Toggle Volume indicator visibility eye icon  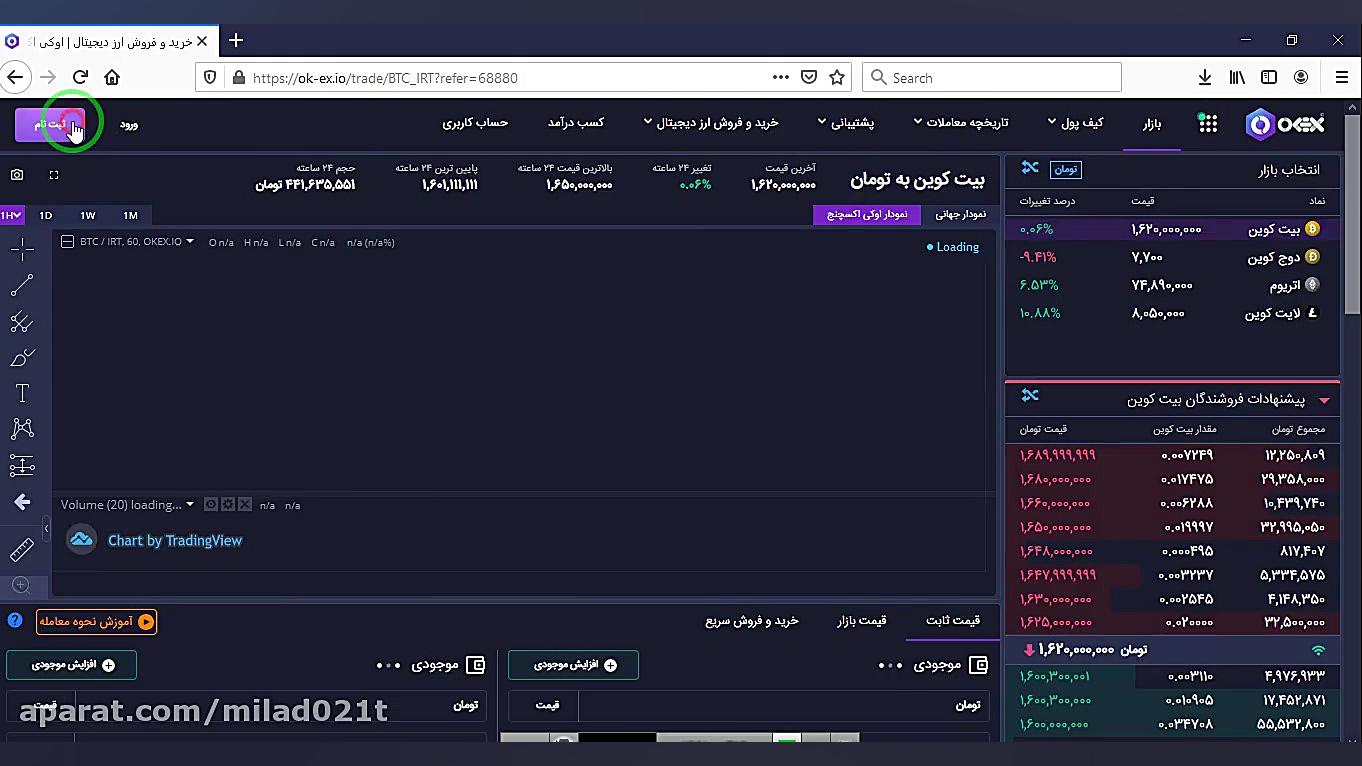click(211, 505)
